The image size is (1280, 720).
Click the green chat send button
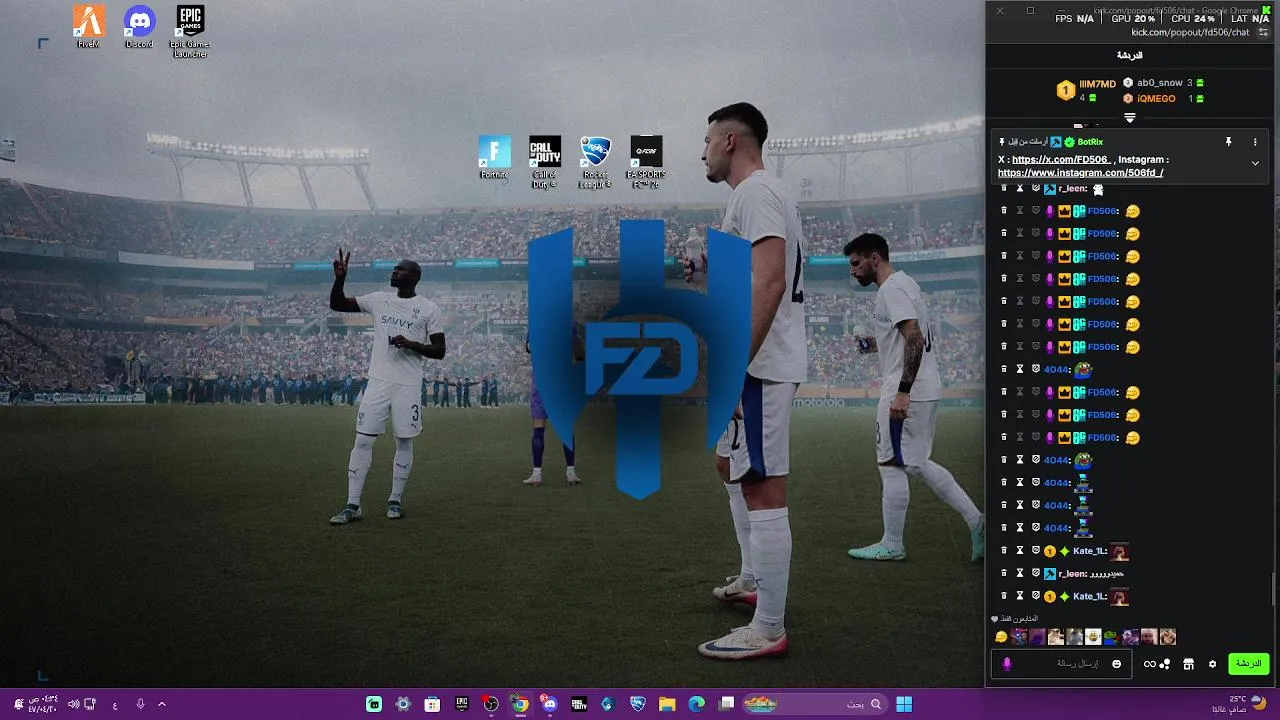pos(1249,664)
